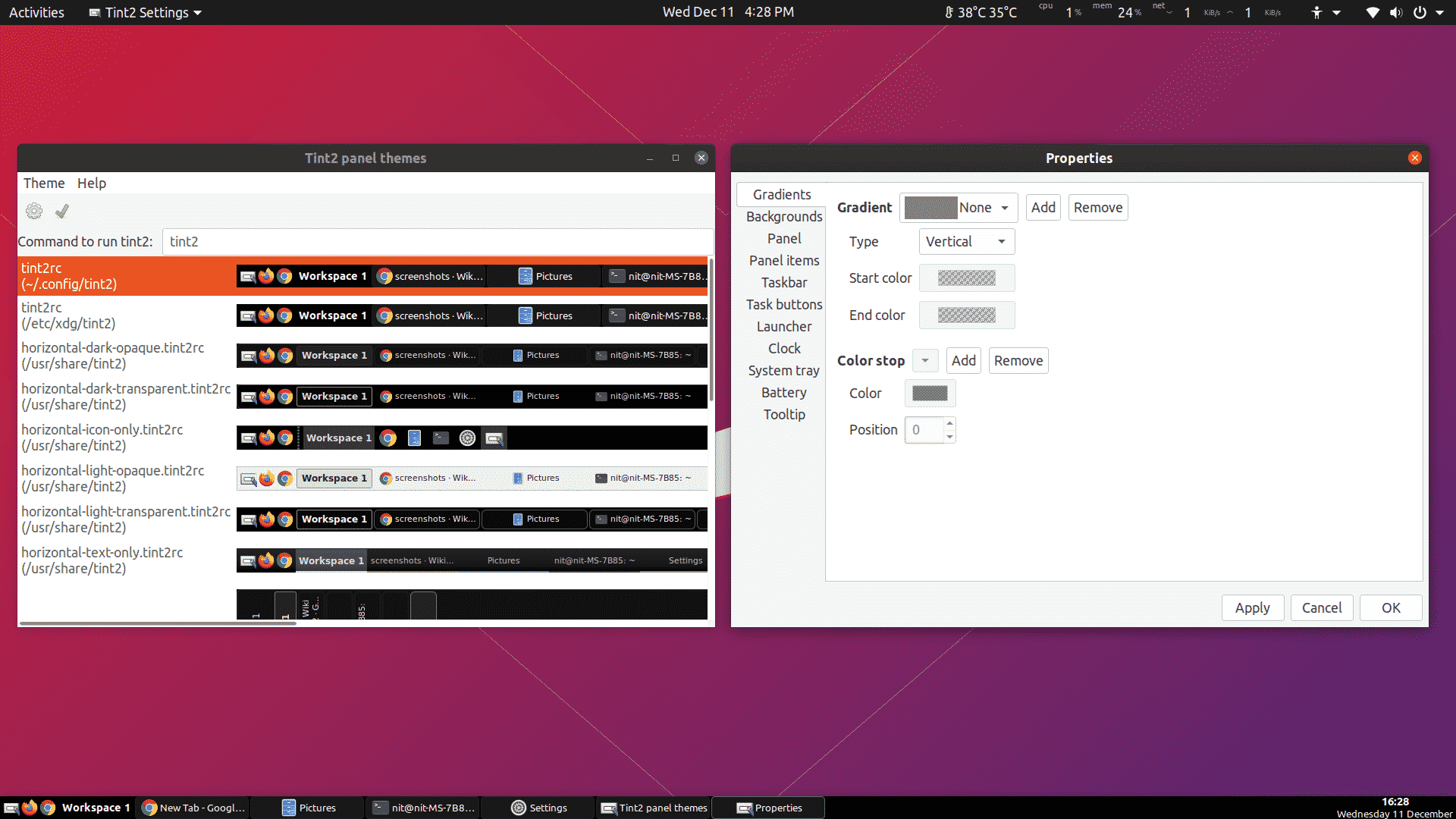Open the volume icon in top bar

tap(1396, 12)
